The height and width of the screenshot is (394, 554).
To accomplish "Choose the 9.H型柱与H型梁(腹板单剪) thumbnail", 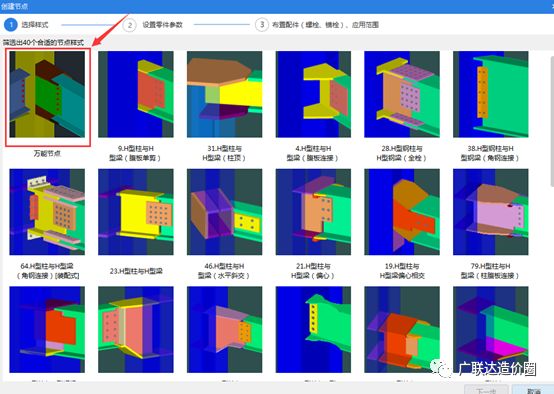I will point(136,94).
